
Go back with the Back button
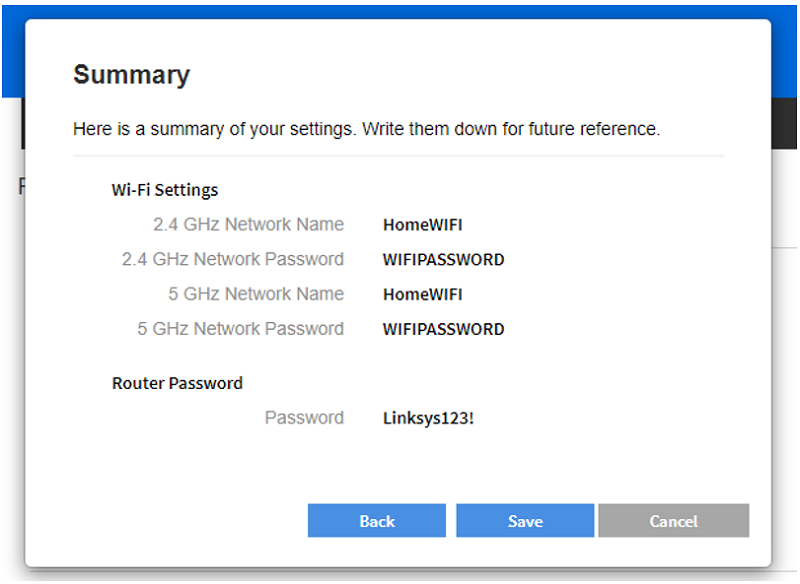(x=377, y=520)
